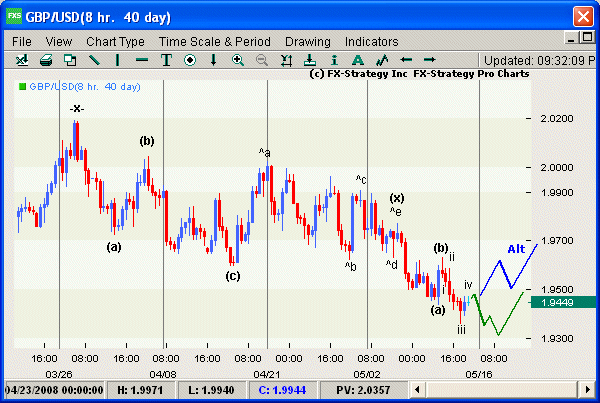Click the C: 1.9944 status field

282,390
